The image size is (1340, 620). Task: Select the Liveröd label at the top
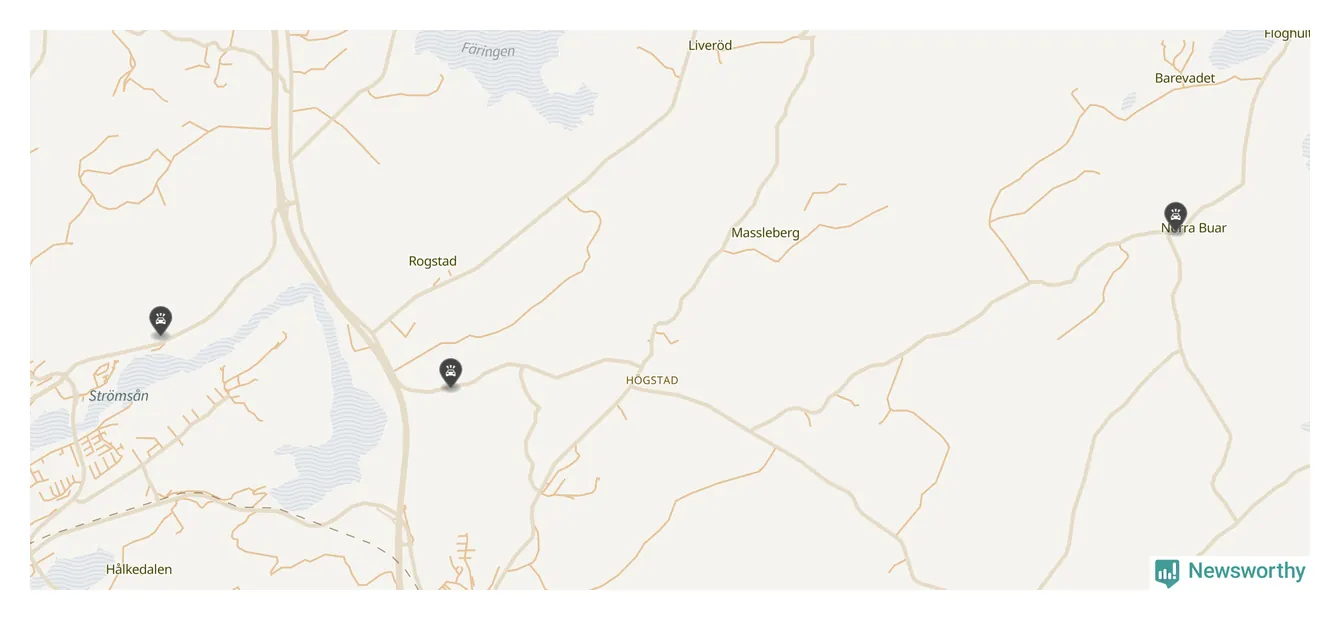(x=710, y=45)
